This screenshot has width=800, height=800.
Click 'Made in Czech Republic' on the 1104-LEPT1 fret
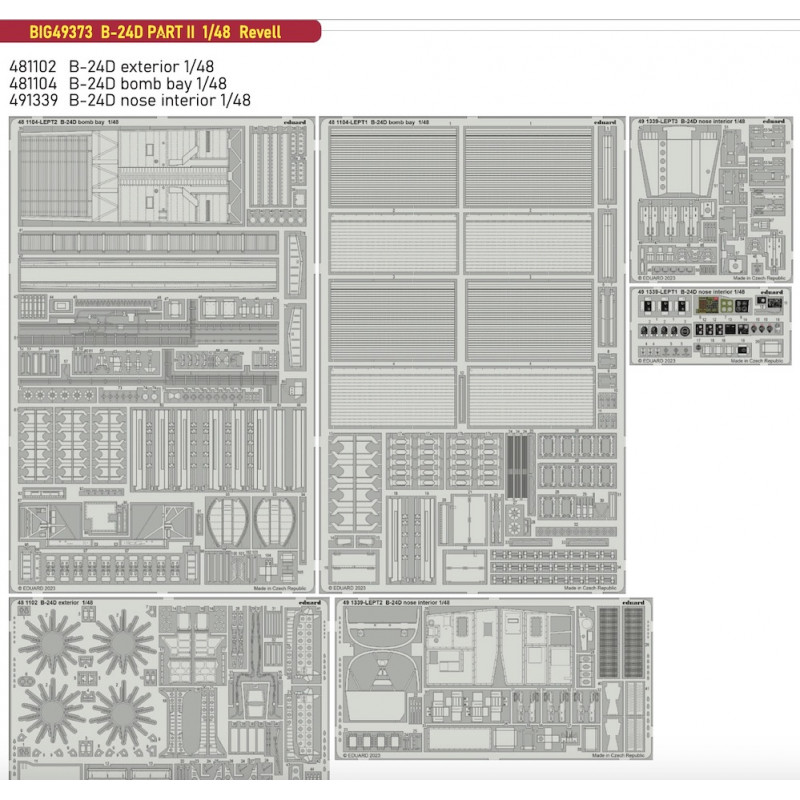pos(590,588)
